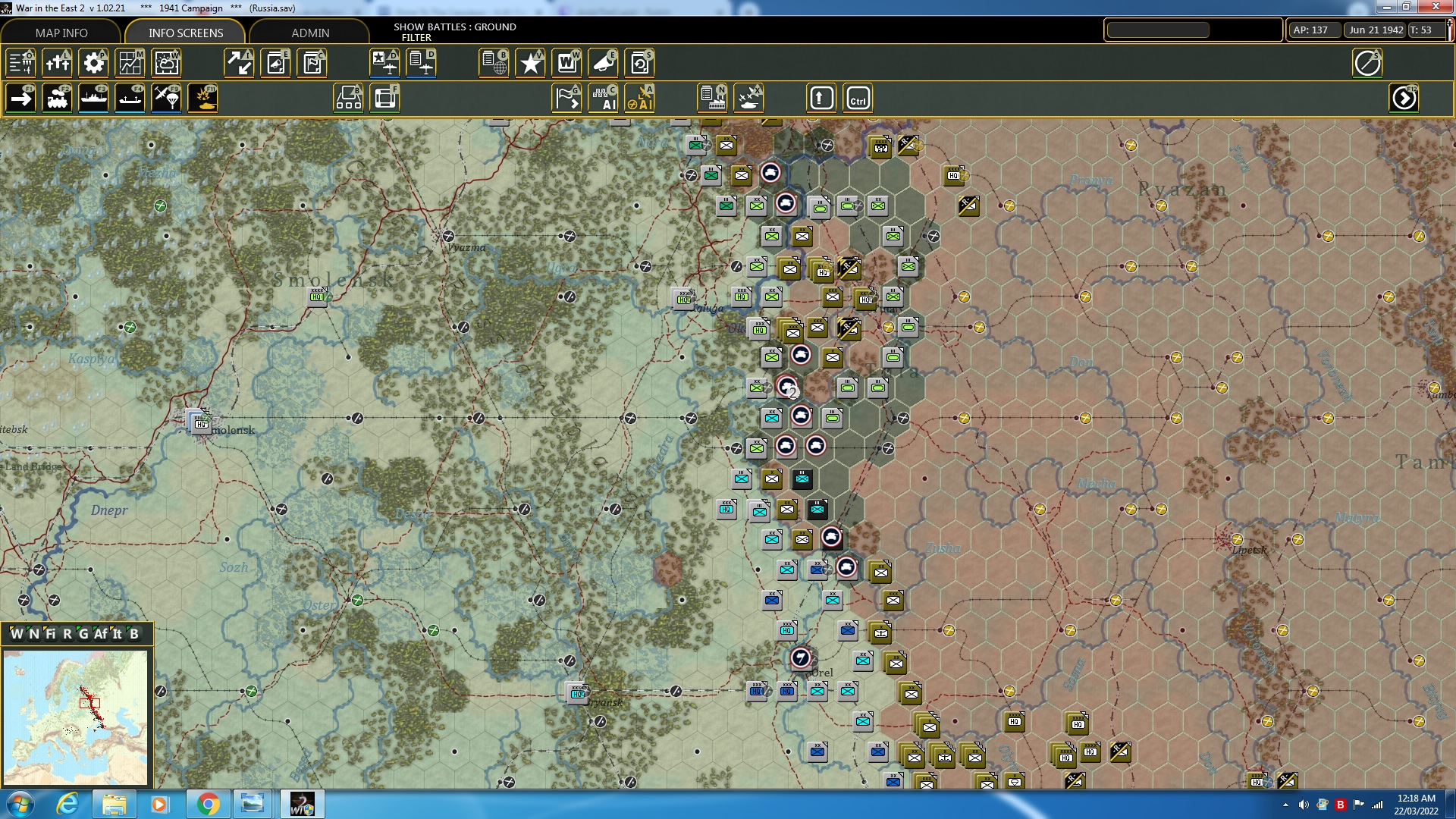1456x819 pixels.
Task: Open the save/reload document icon
Action: pos(639,63)
